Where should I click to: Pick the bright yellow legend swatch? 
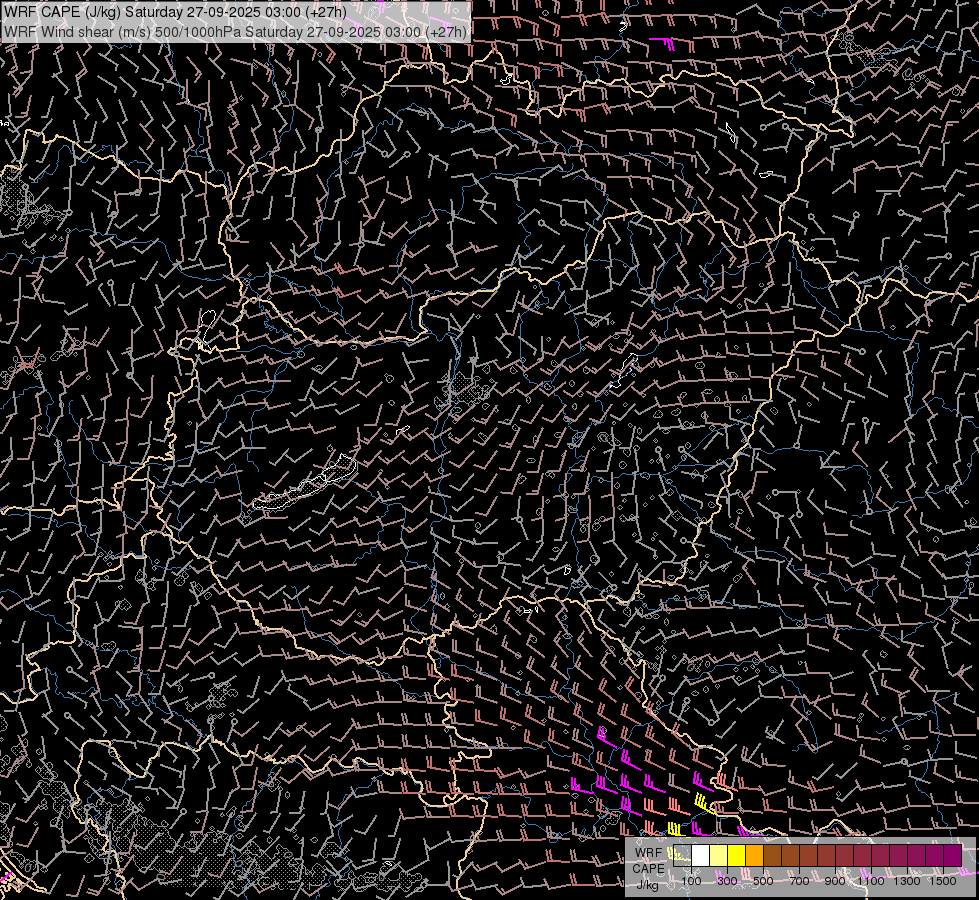coord(736,856)
